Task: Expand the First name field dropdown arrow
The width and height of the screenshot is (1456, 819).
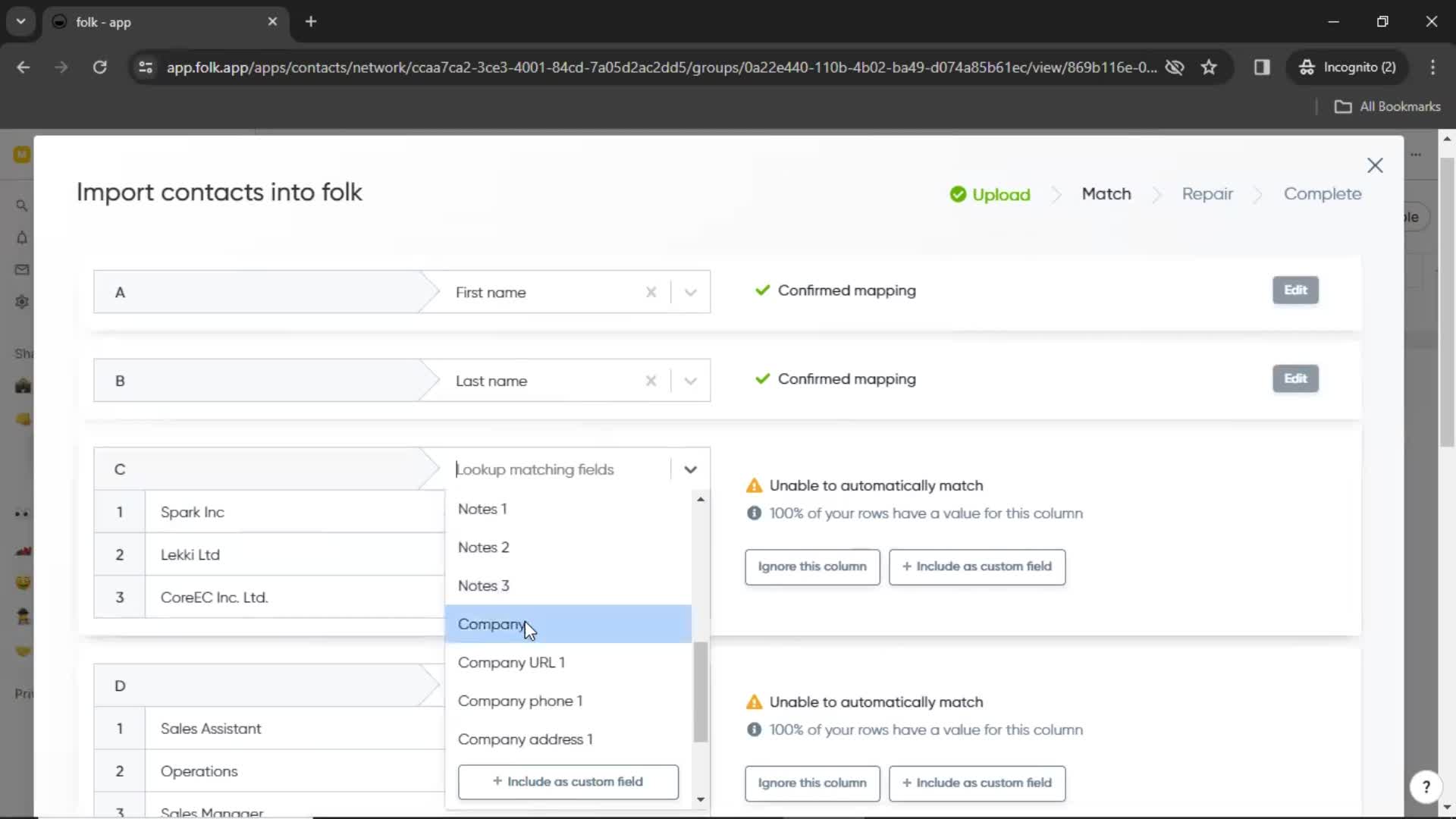Action: click(692, 291)
